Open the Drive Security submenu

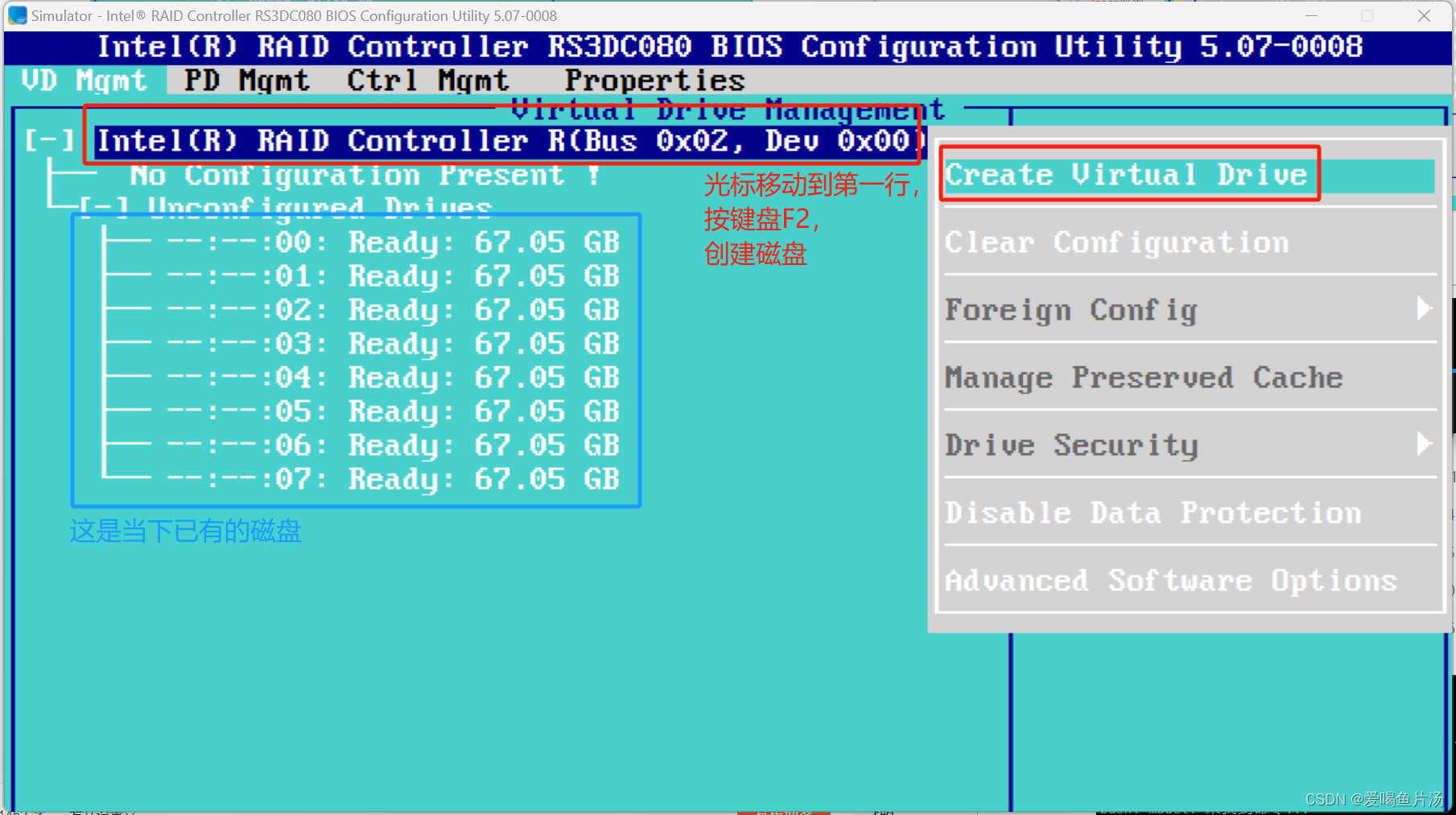pyautogui.click(x=1188, y=445)
